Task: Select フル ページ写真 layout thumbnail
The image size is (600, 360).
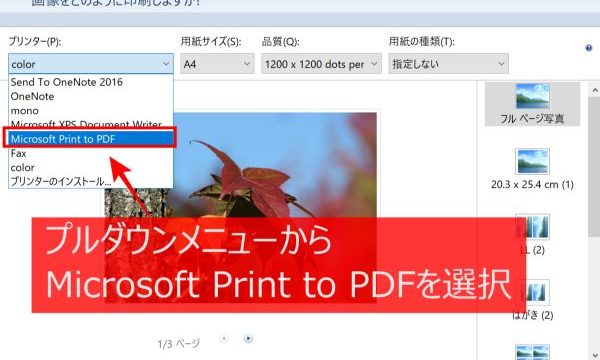Action: 532,104
